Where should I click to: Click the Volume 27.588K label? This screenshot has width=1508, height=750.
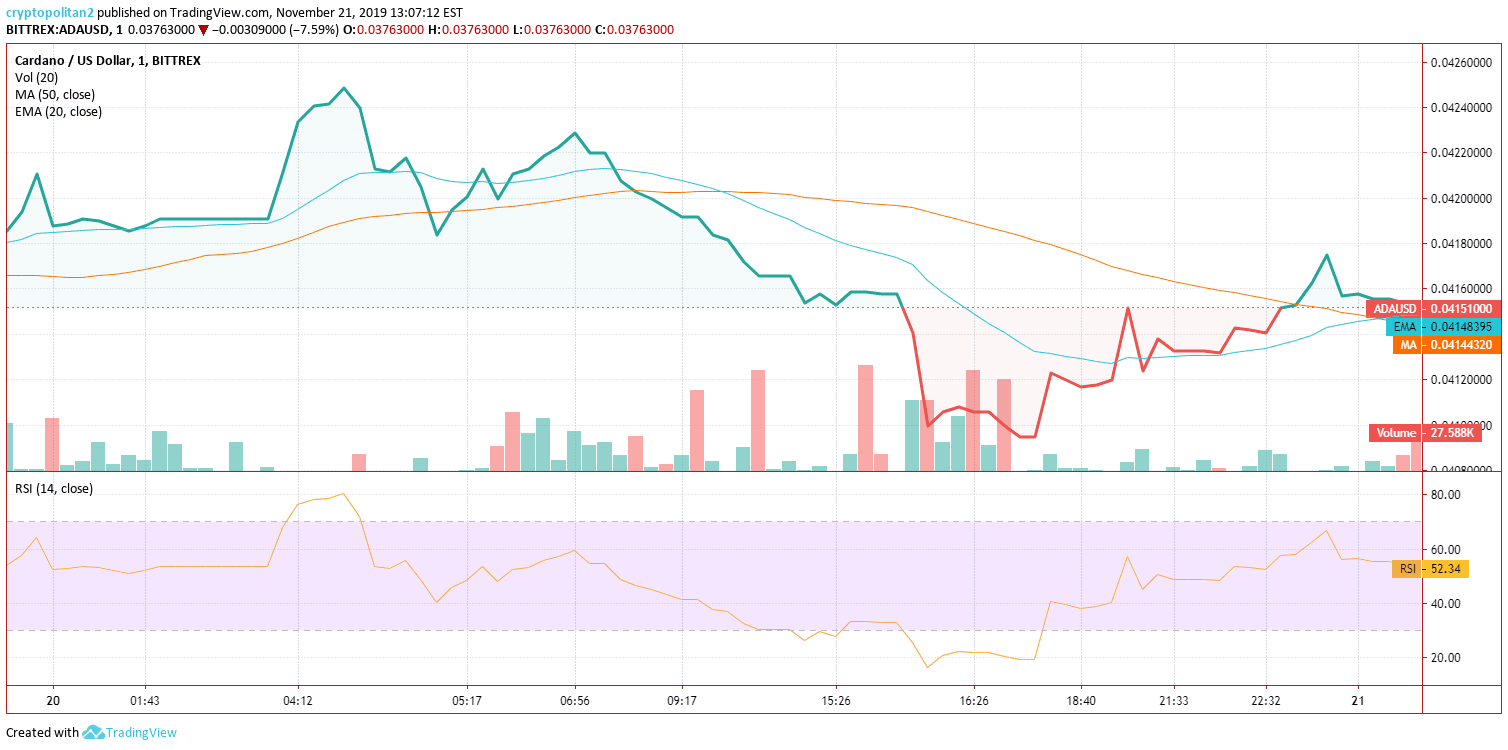(1424, 433)
